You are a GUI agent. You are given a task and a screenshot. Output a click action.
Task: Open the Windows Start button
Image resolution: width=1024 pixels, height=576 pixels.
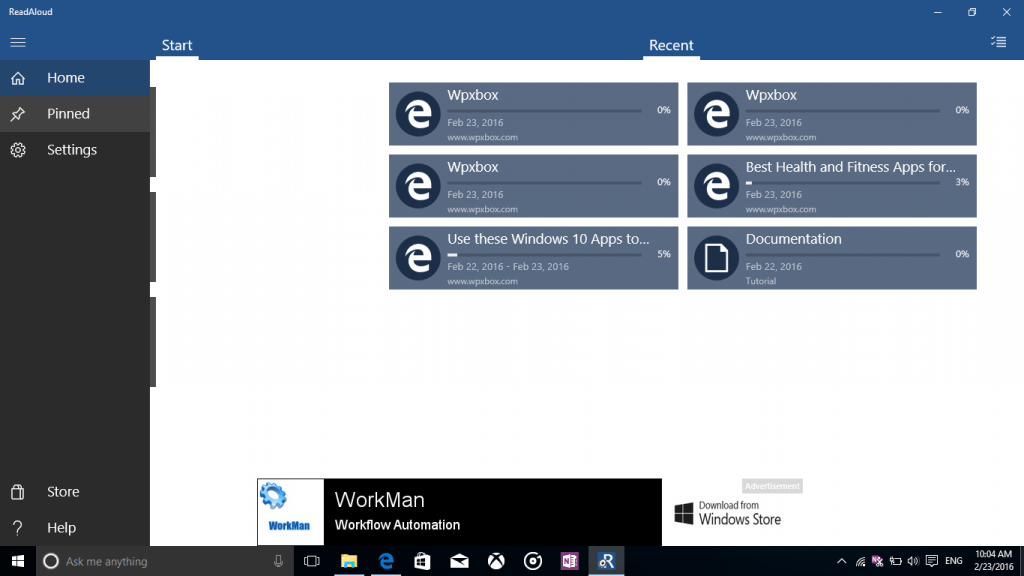click(x=18, y=561)
